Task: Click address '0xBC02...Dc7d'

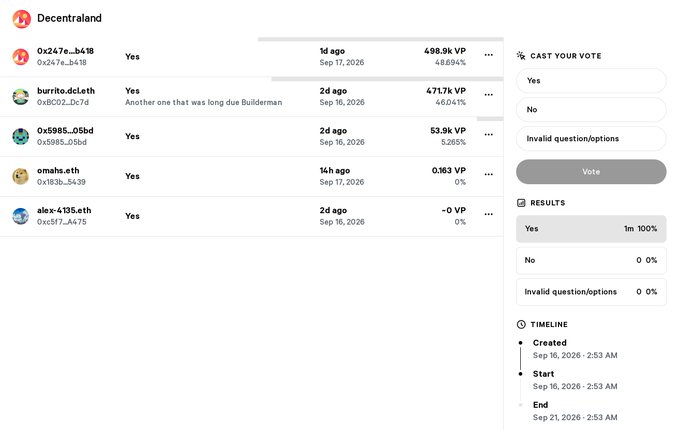Action: 63,103
